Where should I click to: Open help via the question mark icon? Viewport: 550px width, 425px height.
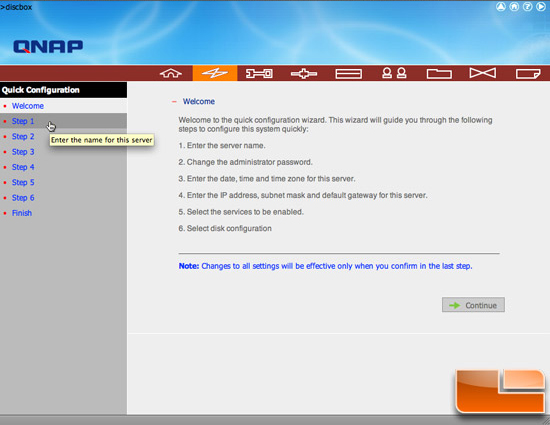click(528, 6)
